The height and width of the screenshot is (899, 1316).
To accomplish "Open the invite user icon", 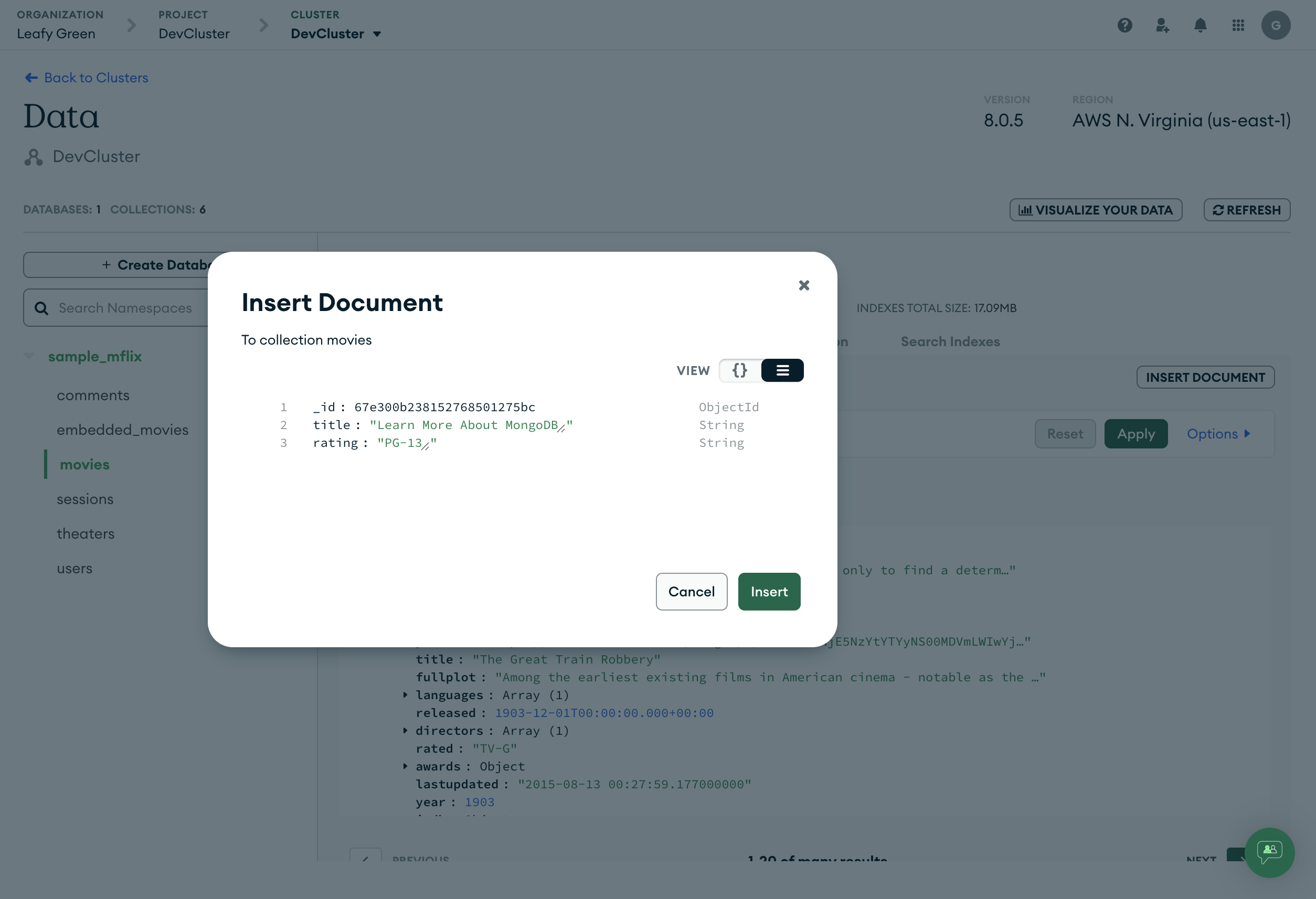I will coord(1162,26).
